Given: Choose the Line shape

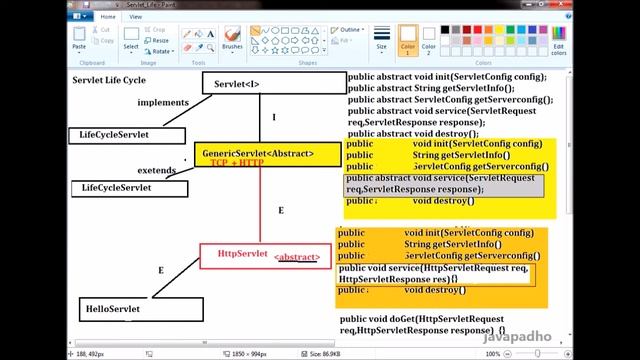Looking at the screenshot, I should (x=256, y=31).
